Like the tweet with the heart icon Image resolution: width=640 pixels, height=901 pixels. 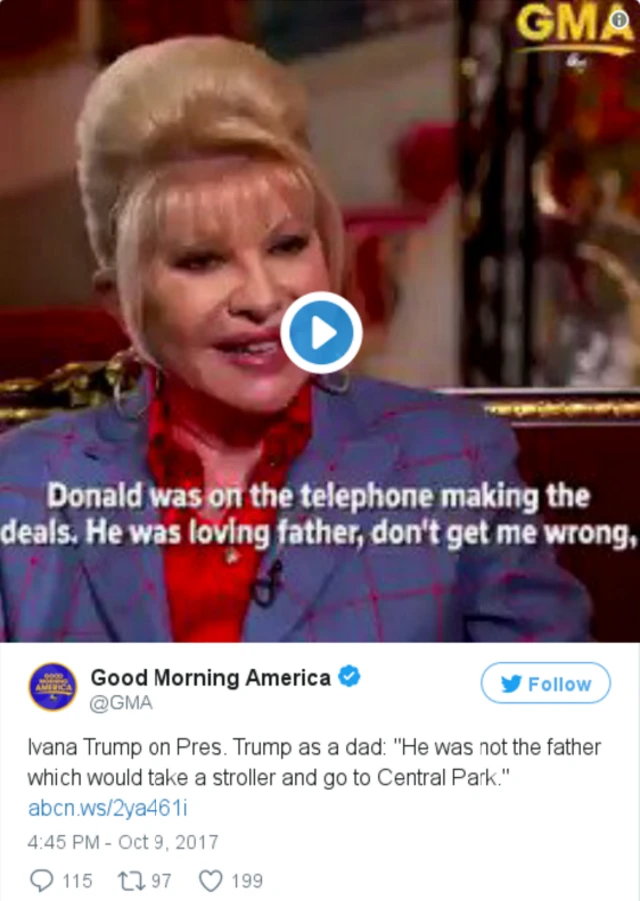pos(210,880)
